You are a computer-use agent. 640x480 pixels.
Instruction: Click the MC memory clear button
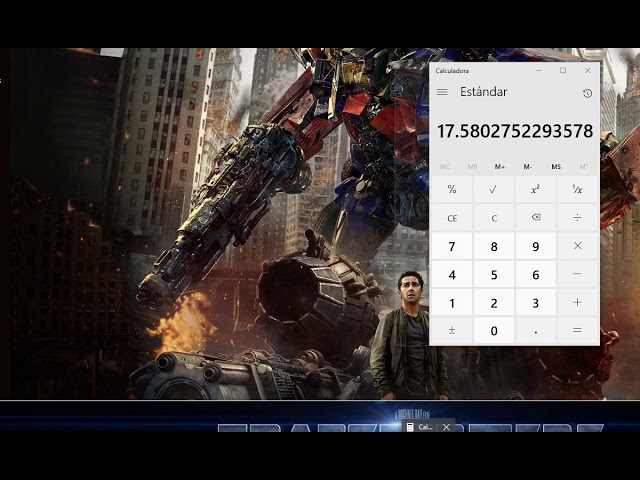444,167
